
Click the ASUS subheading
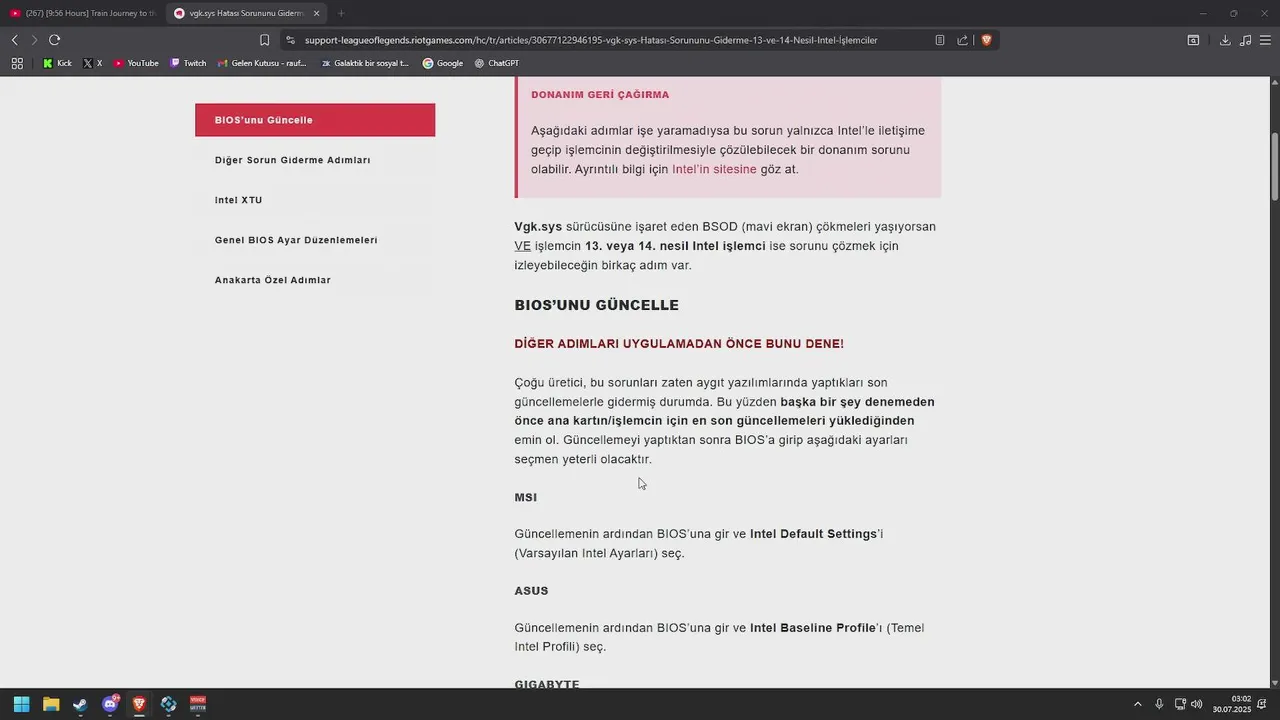pos(531,591)
